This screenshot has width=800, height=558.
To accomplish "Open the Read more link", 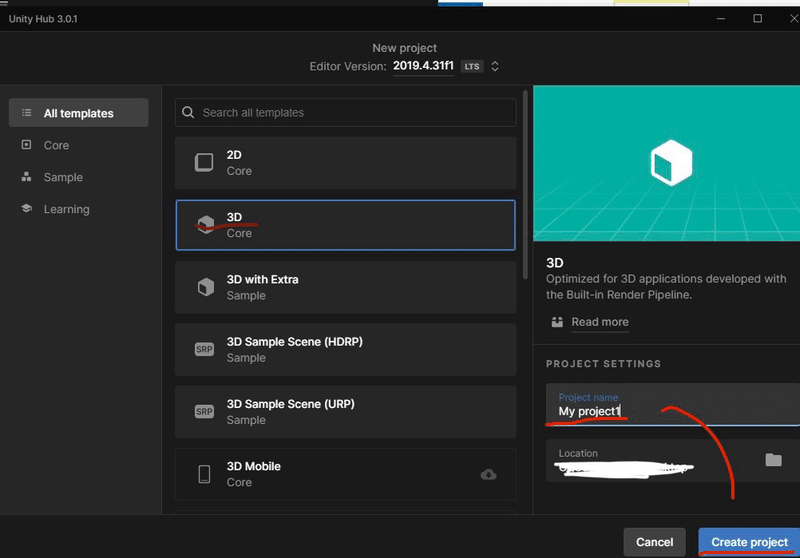I will tap(600, 322).
